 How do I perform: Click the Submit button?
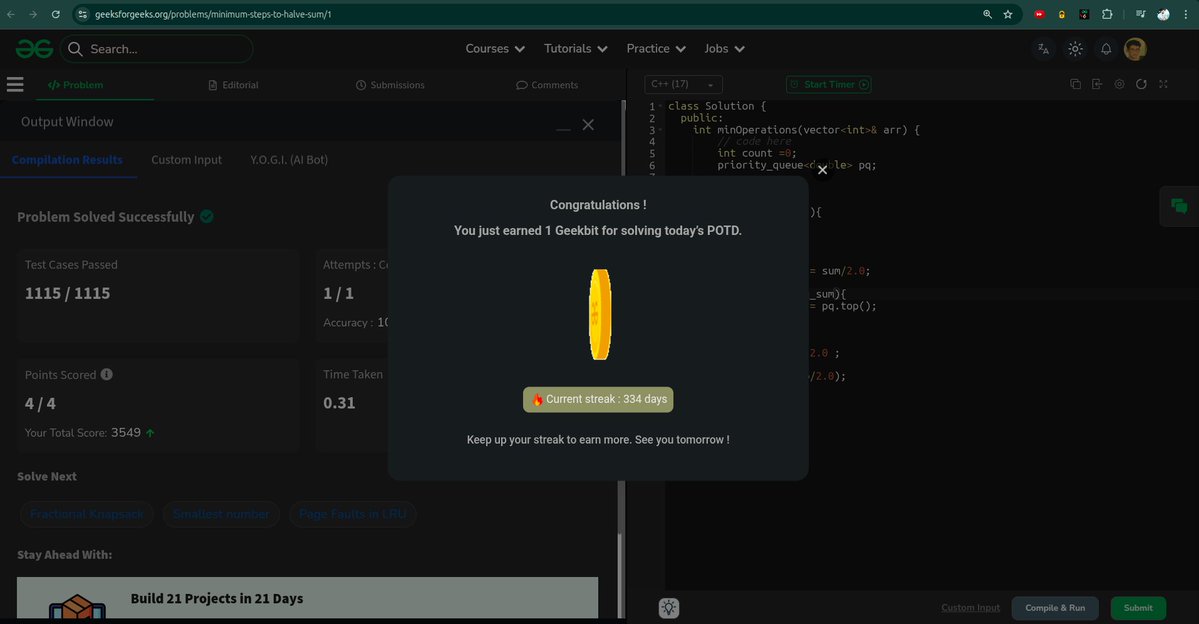[x=1138, y=608]
